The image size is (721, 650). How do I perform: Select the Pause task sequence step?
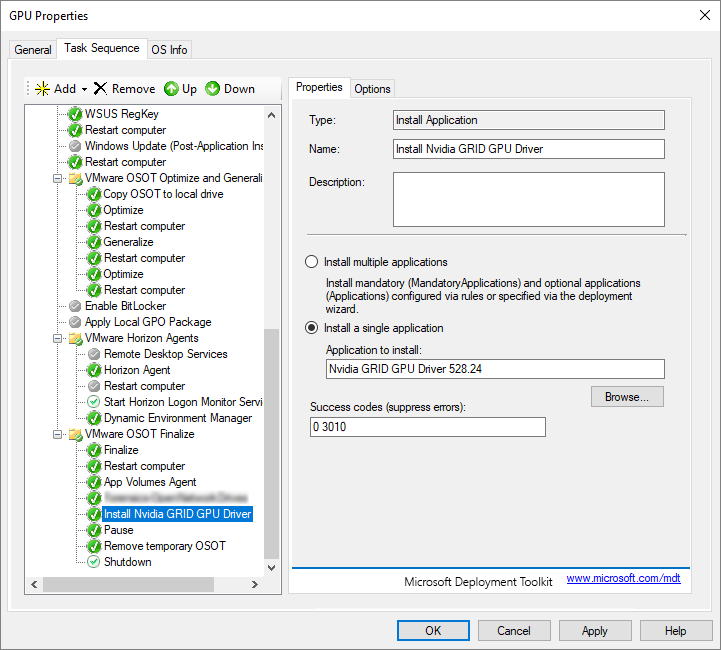[119, 530]
